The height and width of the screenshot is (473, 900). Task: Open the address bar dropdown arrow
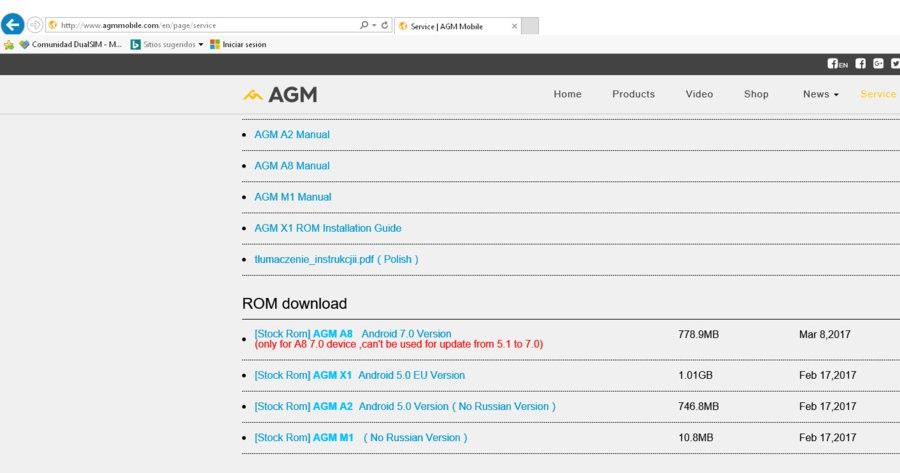tap(374, 25)
